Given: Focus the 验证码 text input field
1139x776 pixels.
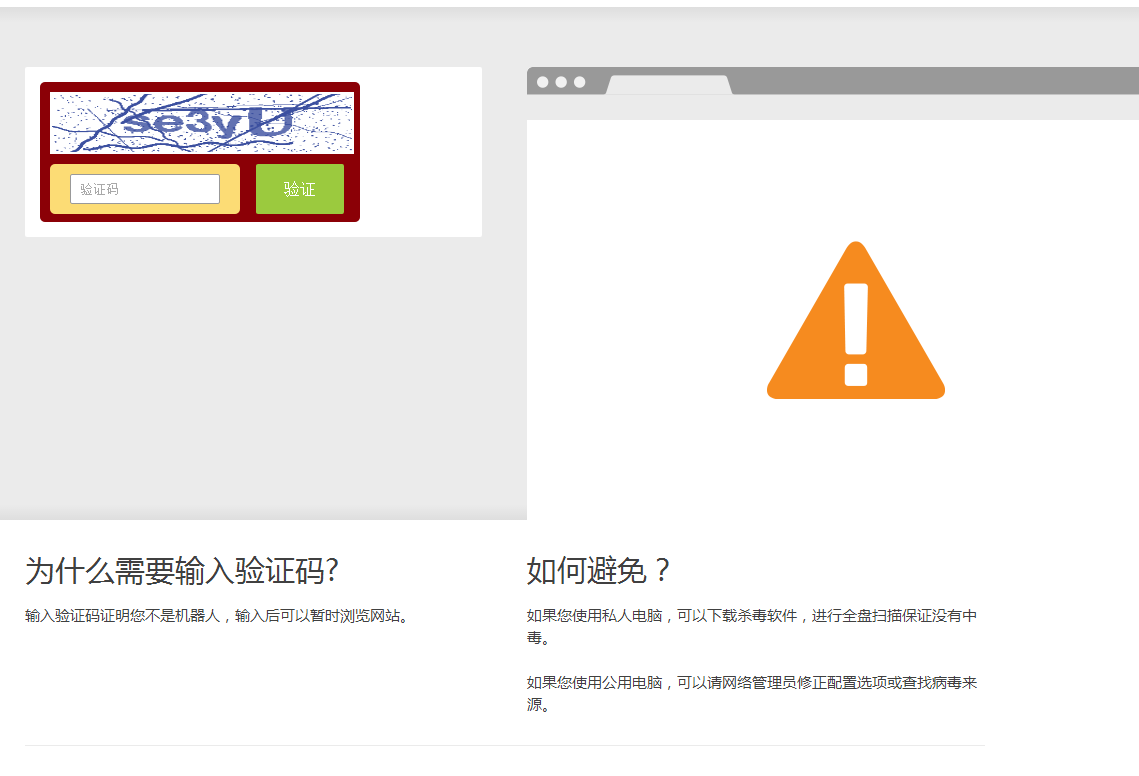Looking at the screenshot, I should coord(145,189).
